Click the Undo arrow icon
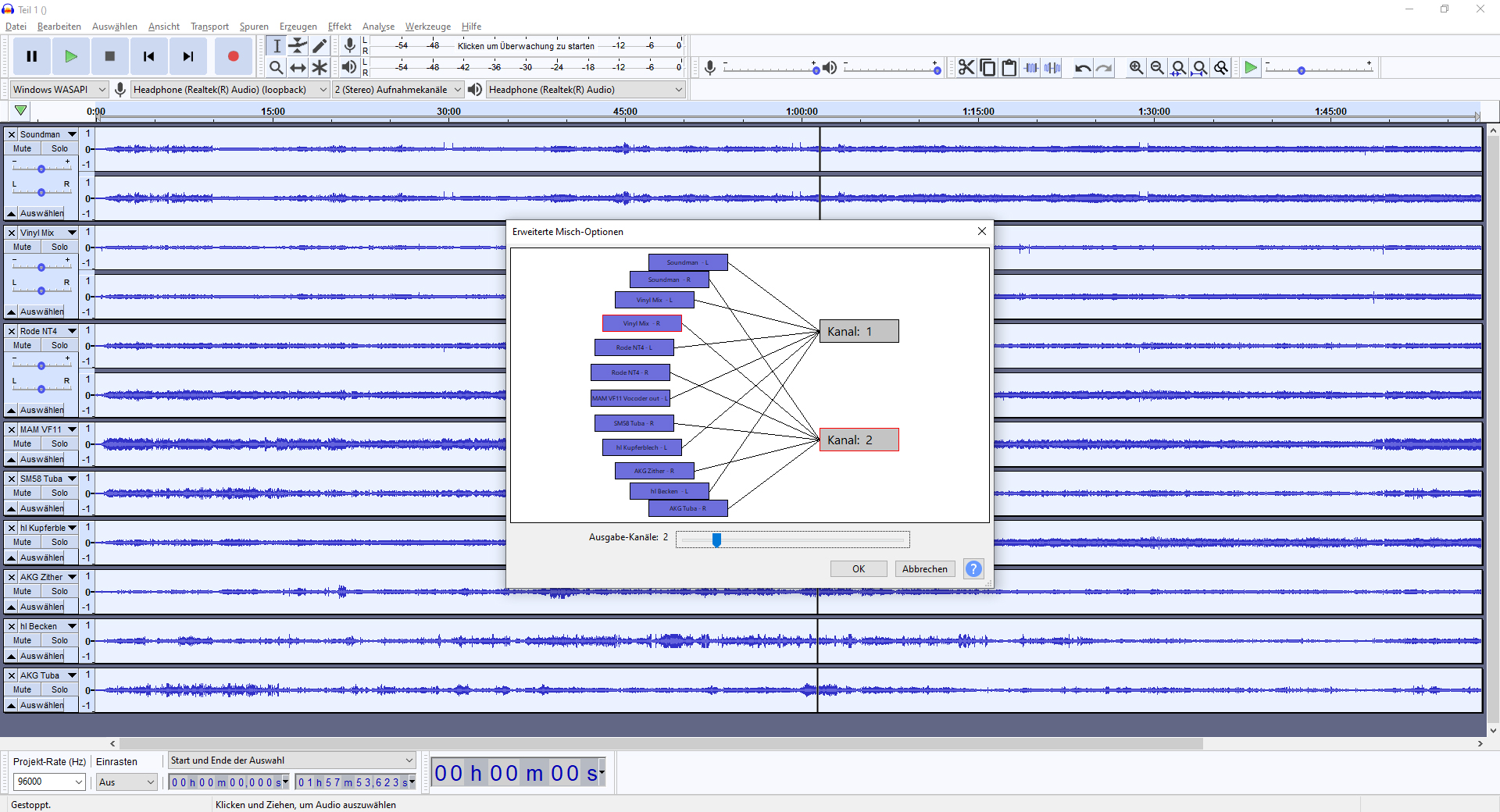The image size is (1500, 812). tap(1083, 68)
